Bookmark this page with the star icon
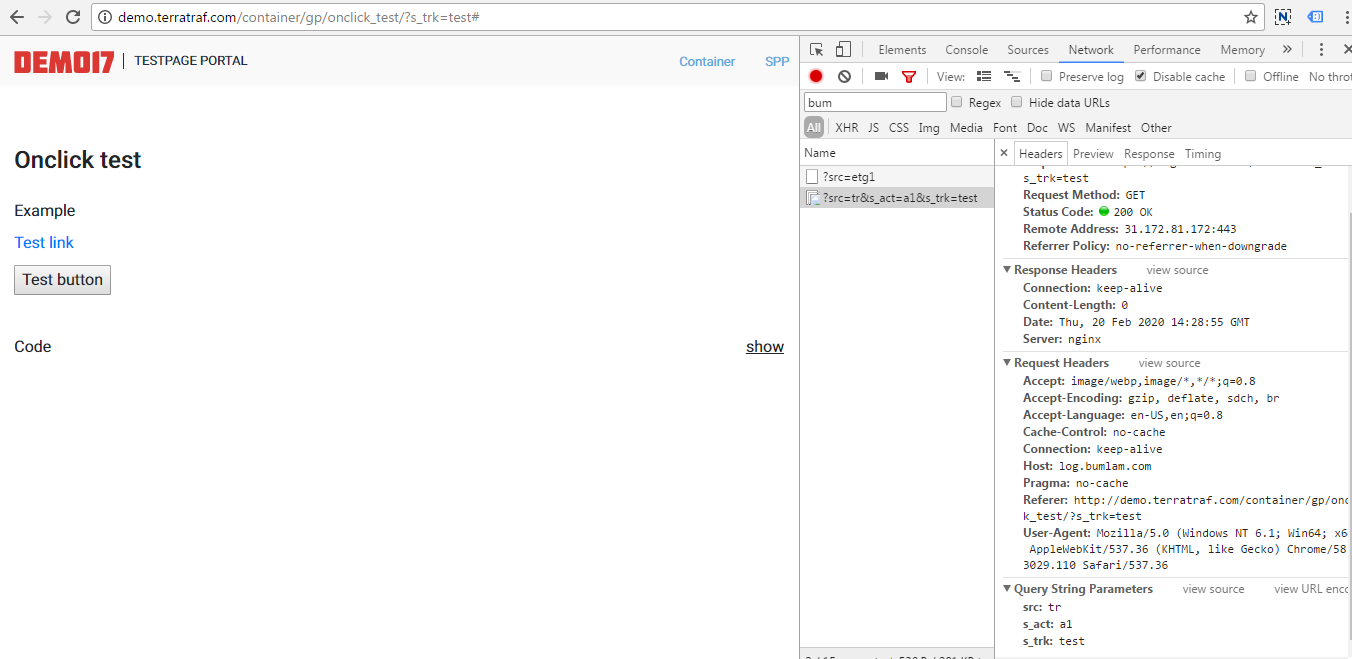 (1250, 17)
